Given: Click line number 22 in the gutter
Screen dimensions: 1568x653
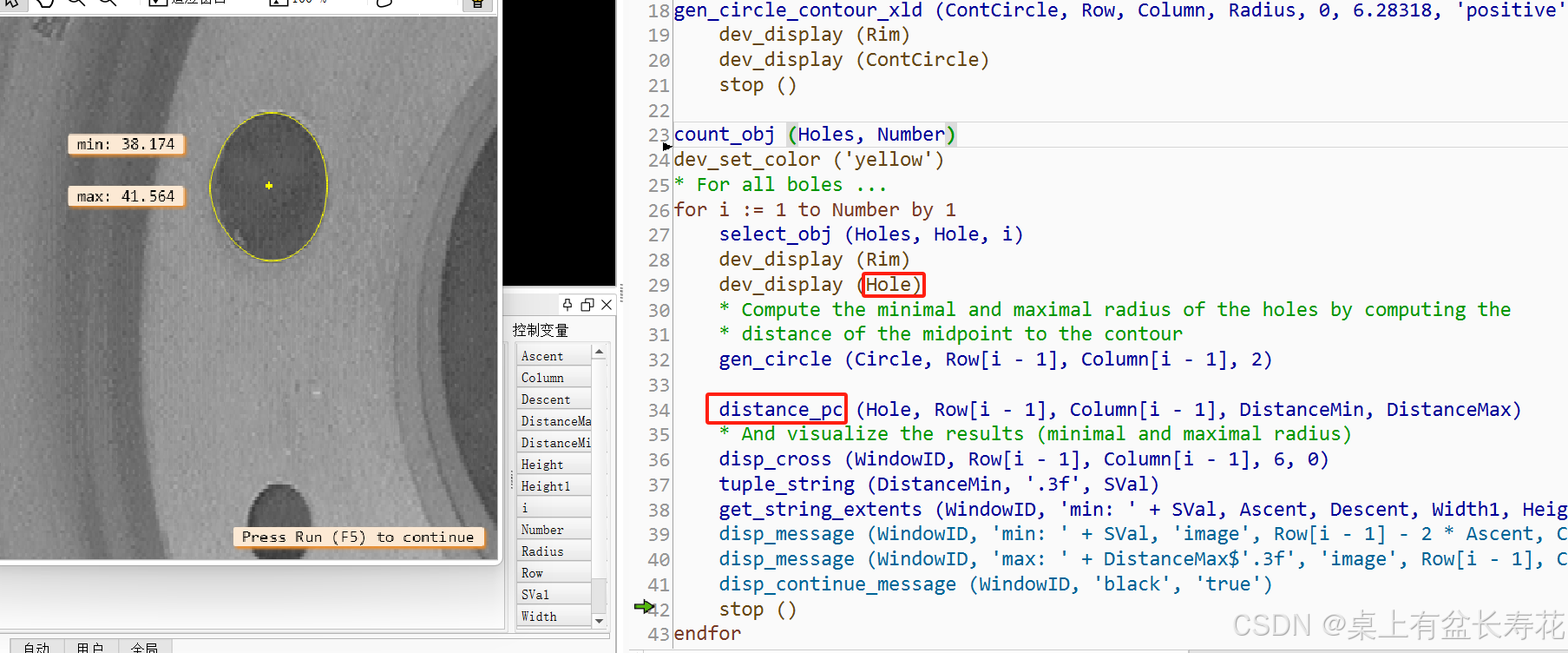Looking at the screenshot, I should coord(659,110).
